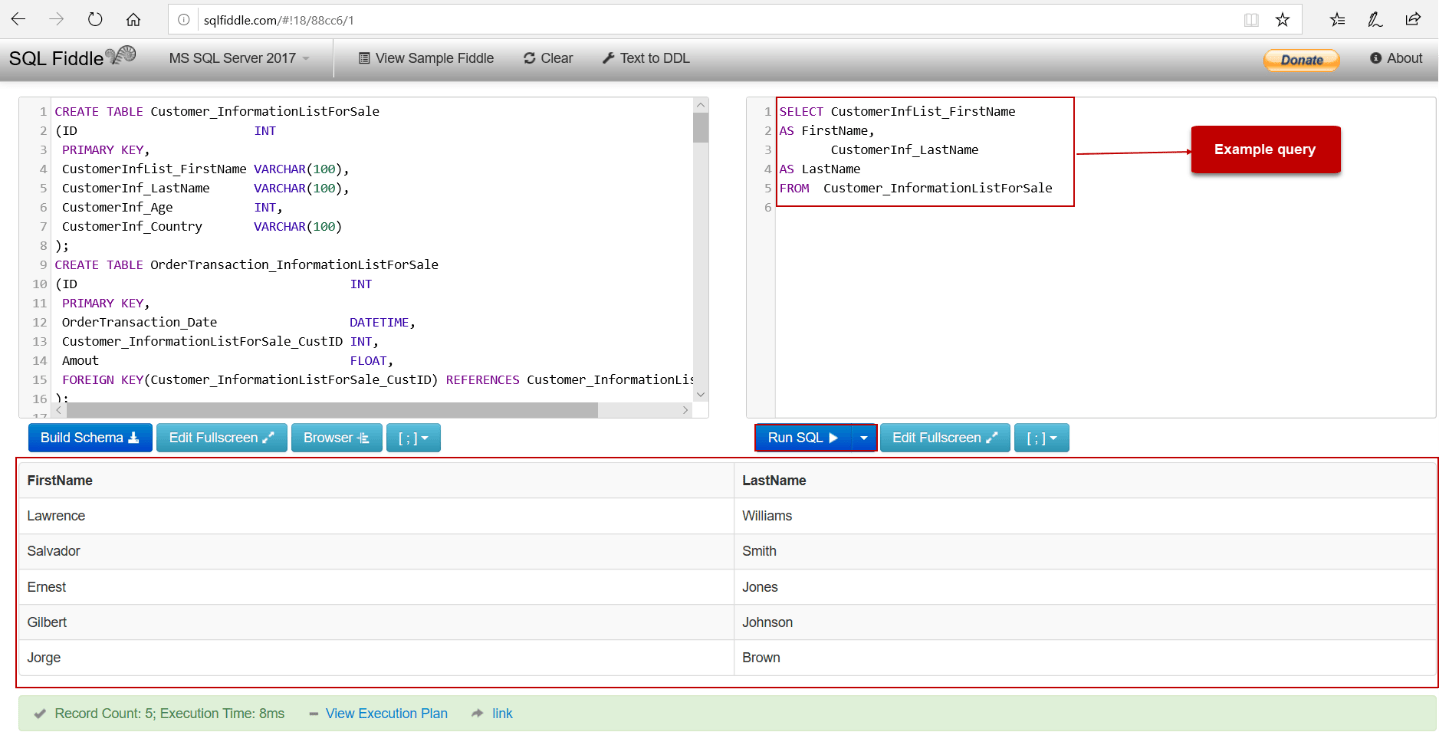Click the link shortcut in the results bar
Screen dimensions: 1439x732
(x=500, y=713)
